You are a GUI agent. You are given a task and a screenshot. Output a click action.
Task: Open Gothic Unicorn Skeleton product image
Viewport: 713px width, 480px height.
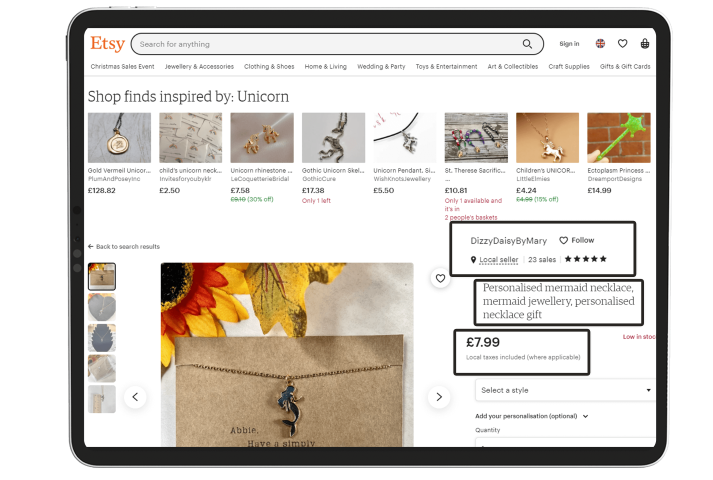pos(333,138)
